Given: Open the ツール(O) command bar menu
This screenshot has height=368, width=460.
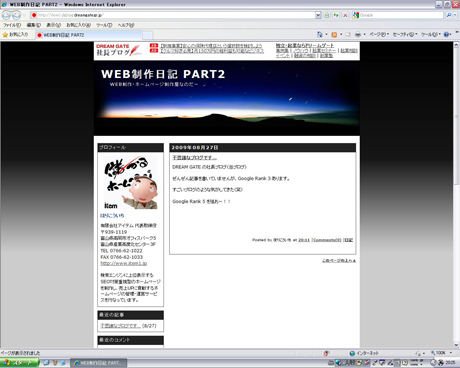Looking at the screenshot, I should coord(431,34).
